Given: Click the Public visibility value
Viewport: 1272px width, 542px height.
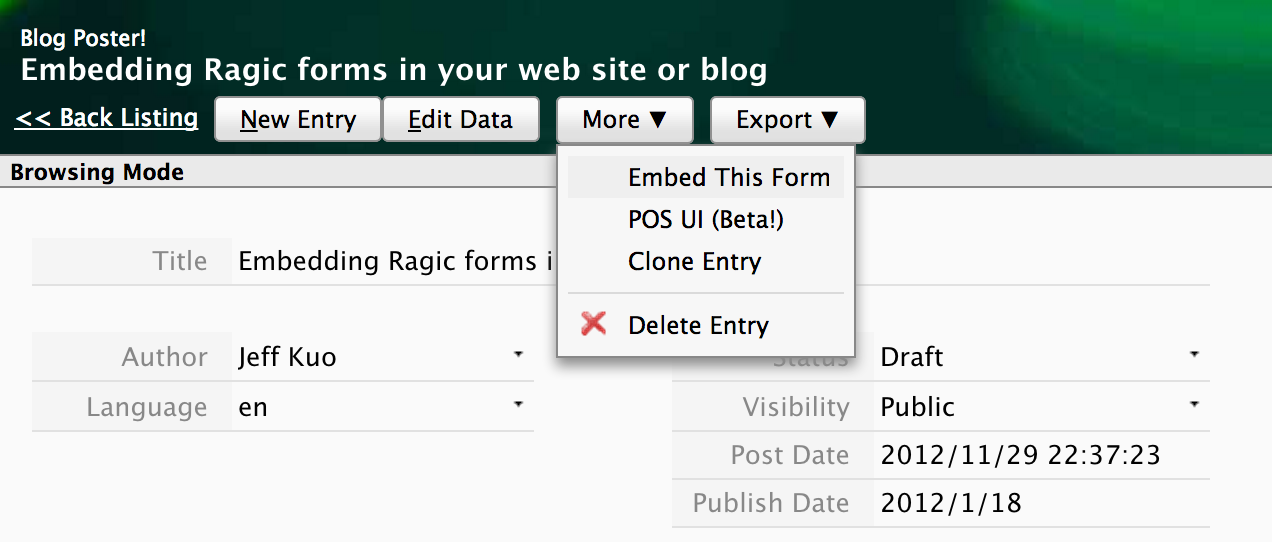Looking at the screenshot, I should click(918, 407).
